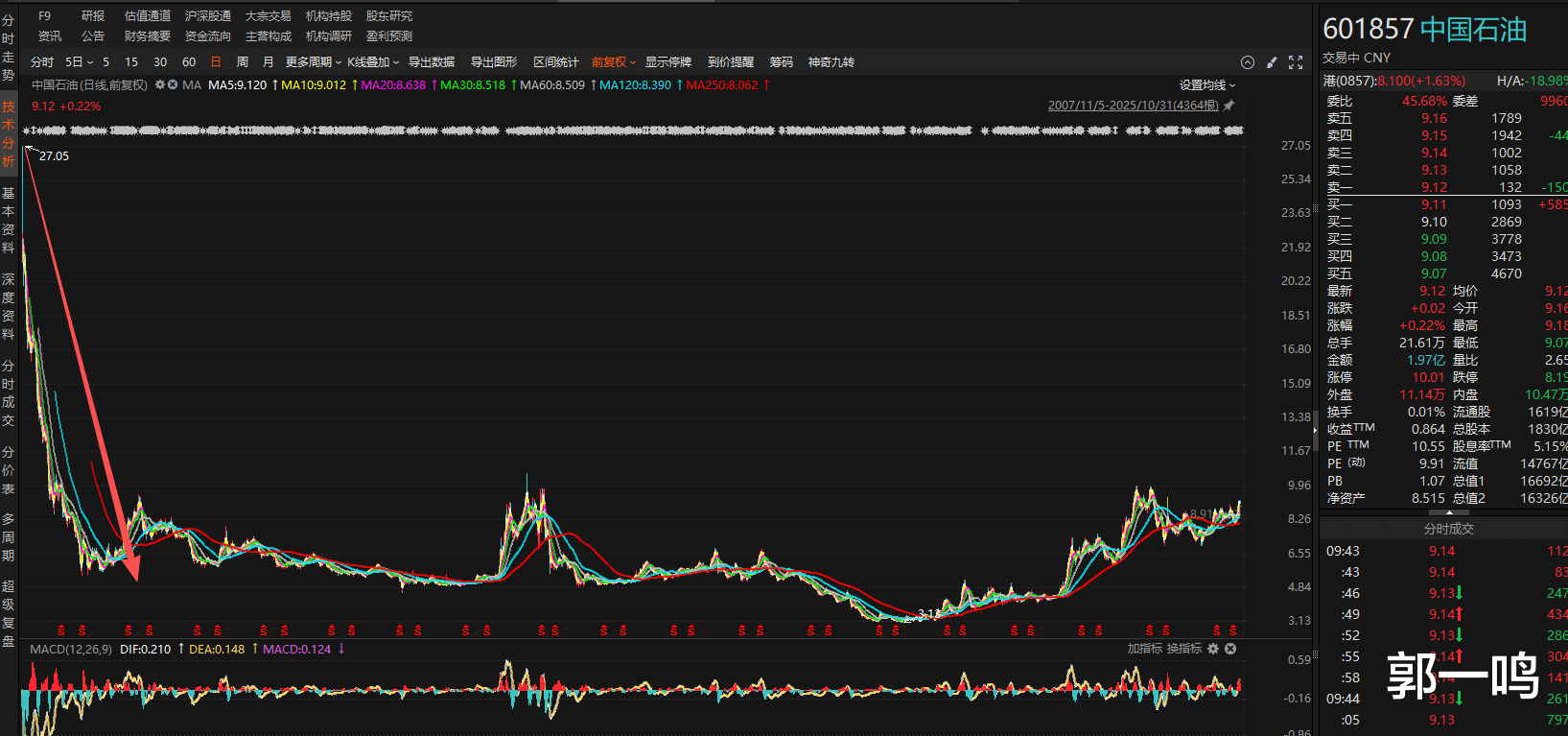Image resolution: width=1568 pixels, height=736 pixels.
Task: Toggle the 神奇九转 indicator
Action: point(831,62)
